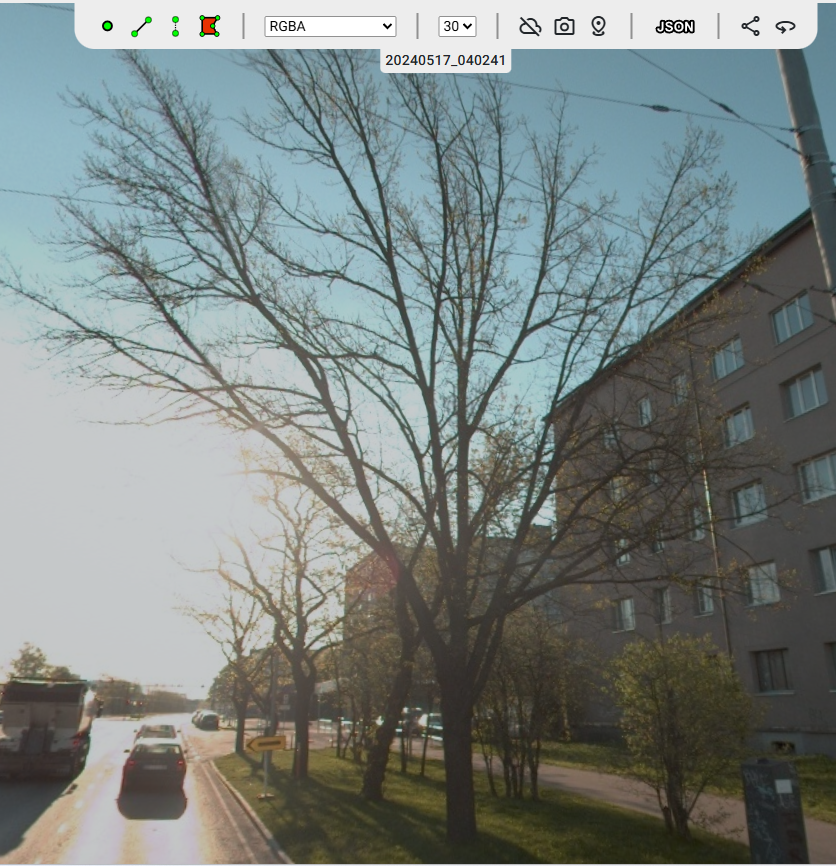Click the gray utility box at bottom right
Viewport: 836px width, 866px height.
[773, 812]
